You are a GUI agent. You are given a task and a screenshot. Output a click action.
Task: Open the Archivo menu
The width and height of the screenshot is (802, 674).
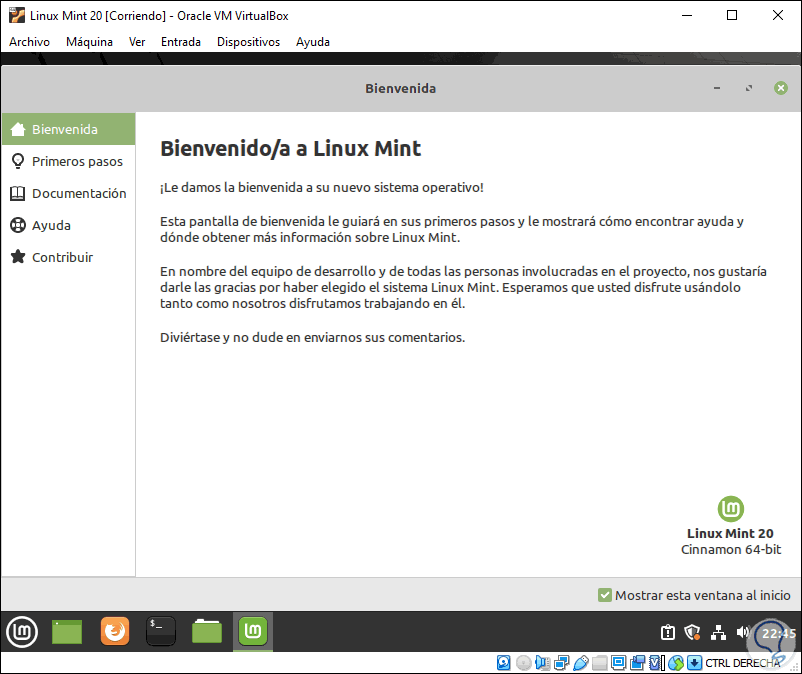click(x=29, y=42)
